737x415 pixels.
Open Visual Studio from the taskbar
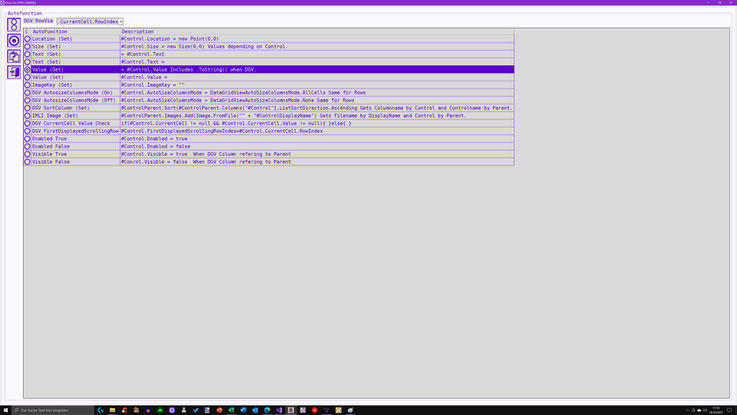pyautogui.click(x=279, y=410)
